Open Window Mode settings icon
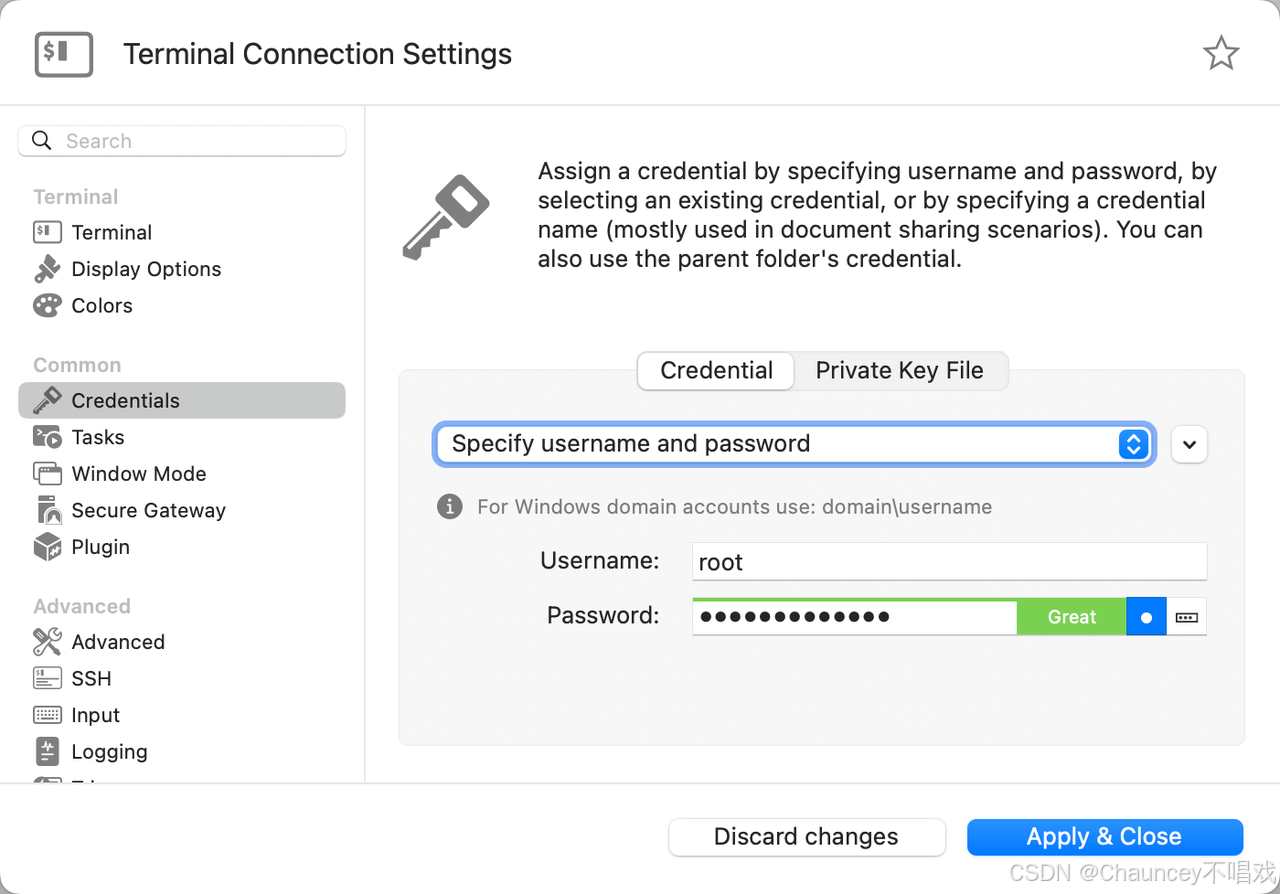Image resolution: width=1280 pixels, height=894 pixels. tap(47, 474)
